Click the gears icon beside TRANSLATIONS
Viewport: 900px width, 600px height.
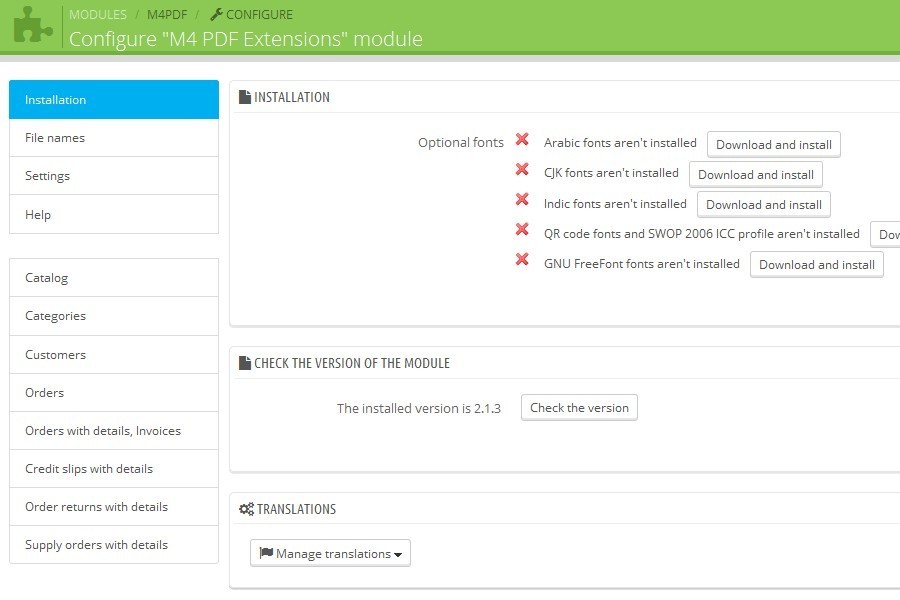click(246, 509)
